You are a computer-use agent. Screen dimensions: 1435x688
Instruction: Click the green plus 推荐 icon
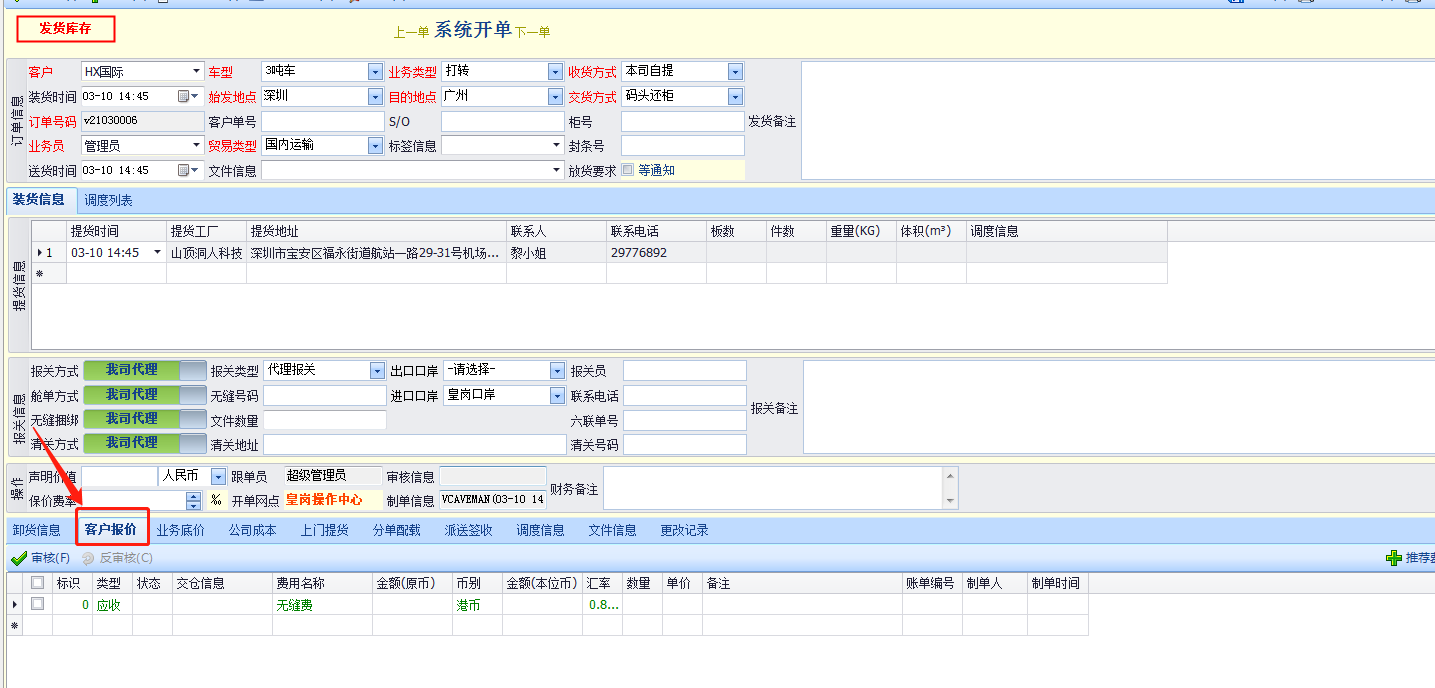[1393, 558]
